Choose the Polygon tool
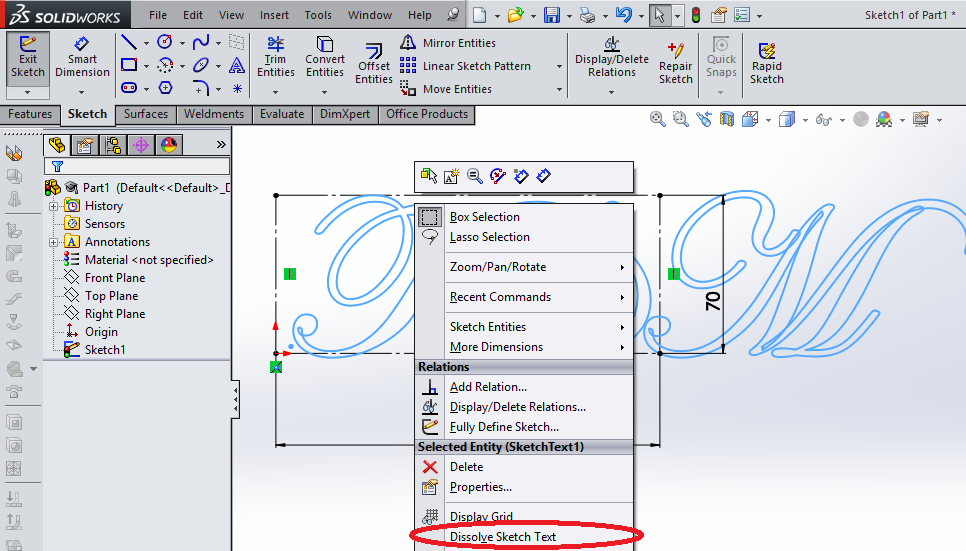The height and width of the screenshot is (551, 966). pyautogui.click(x=165, y=88)
